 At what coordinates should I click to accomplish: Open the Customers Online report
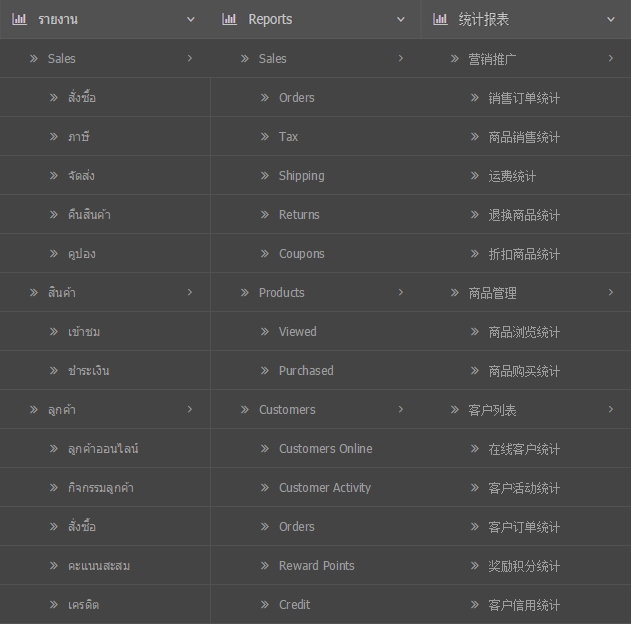point(325,449)
